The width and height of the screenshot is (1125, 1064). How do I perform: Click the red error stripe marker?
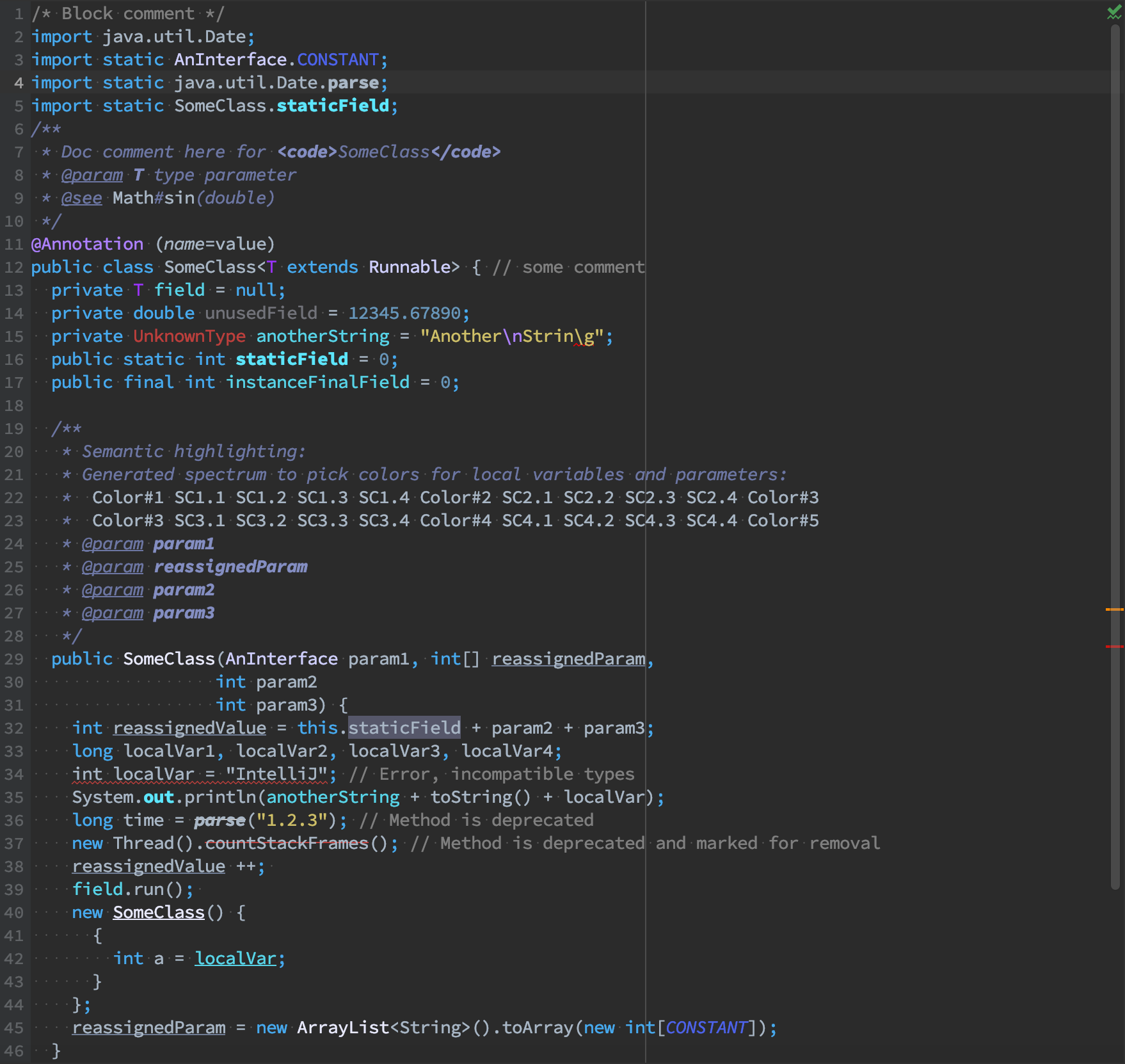click(1114, 647)
